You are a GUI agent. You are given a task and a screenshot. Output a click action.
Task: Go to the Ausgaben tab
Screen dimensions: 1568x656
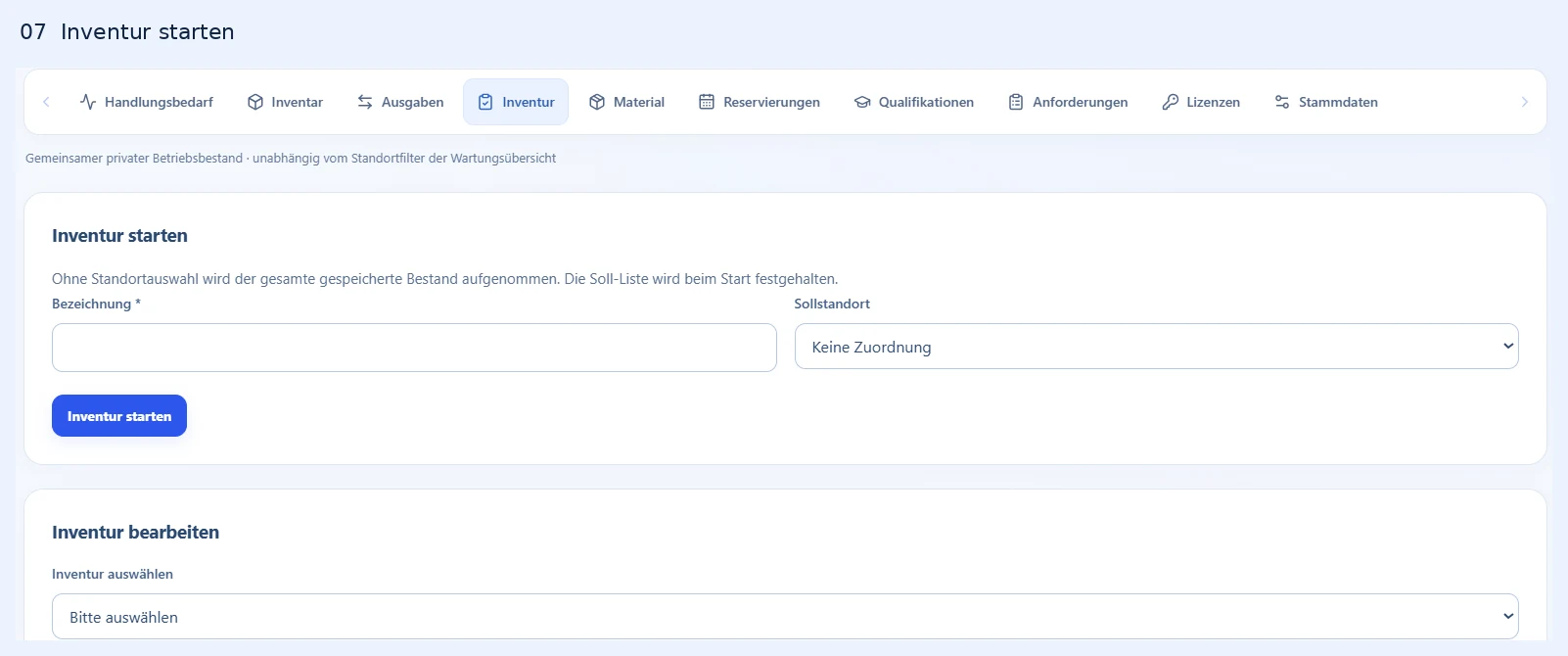(x=400, y=102)
